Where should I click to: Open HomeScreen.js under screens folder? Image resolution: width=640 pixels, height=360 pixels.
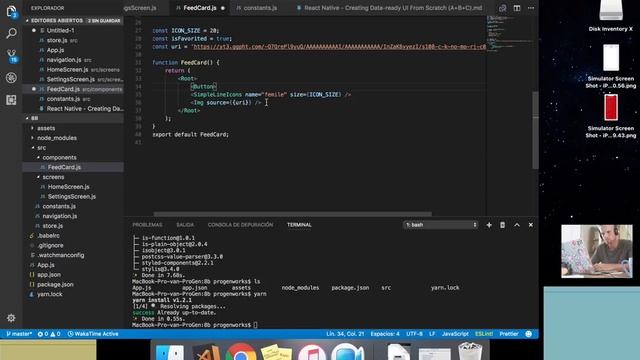coord(68,187)
